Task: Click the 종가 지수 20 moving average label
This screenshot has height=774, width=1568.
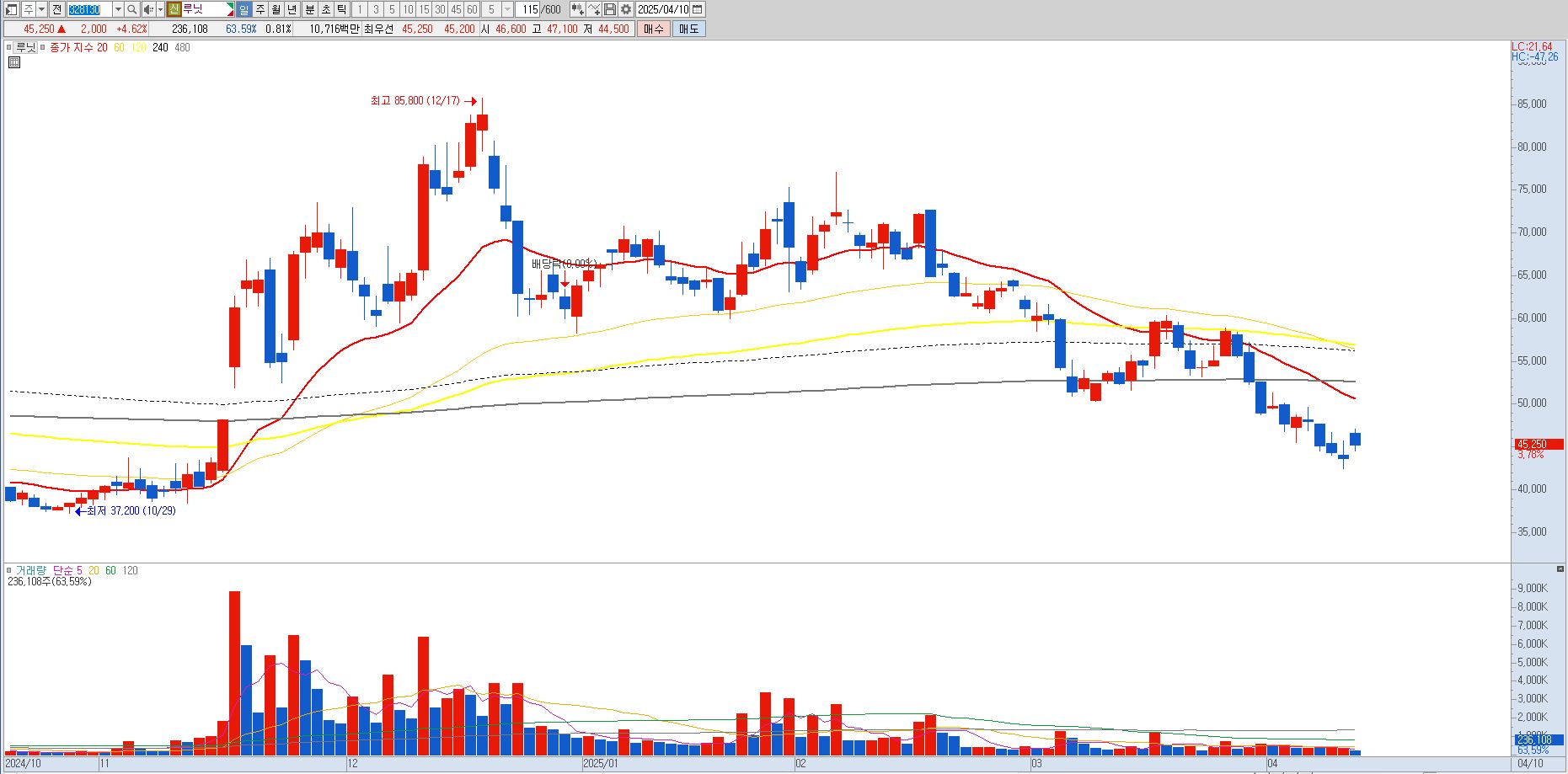Action: (79, 47)
